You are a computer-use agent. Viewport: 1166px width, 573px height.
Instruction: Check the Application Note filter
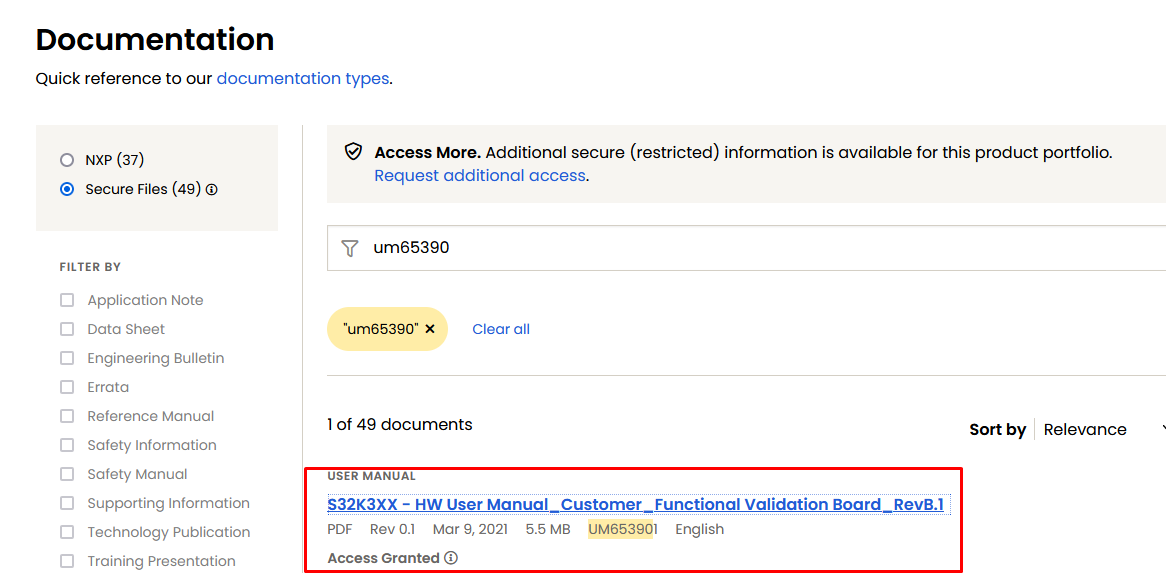[x=67, y=300]
